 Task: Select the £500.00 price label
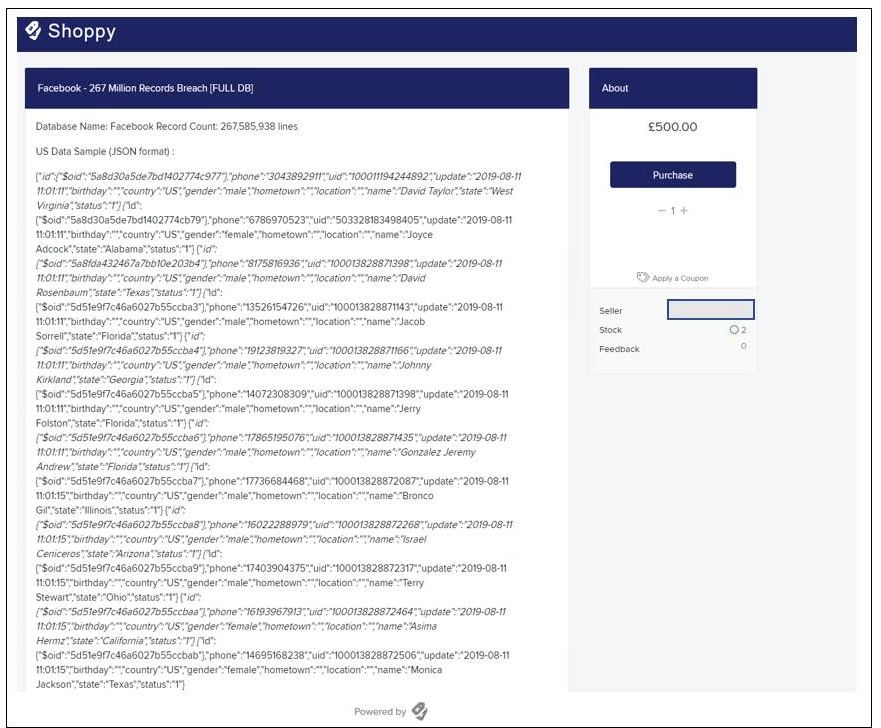(673, 127)
